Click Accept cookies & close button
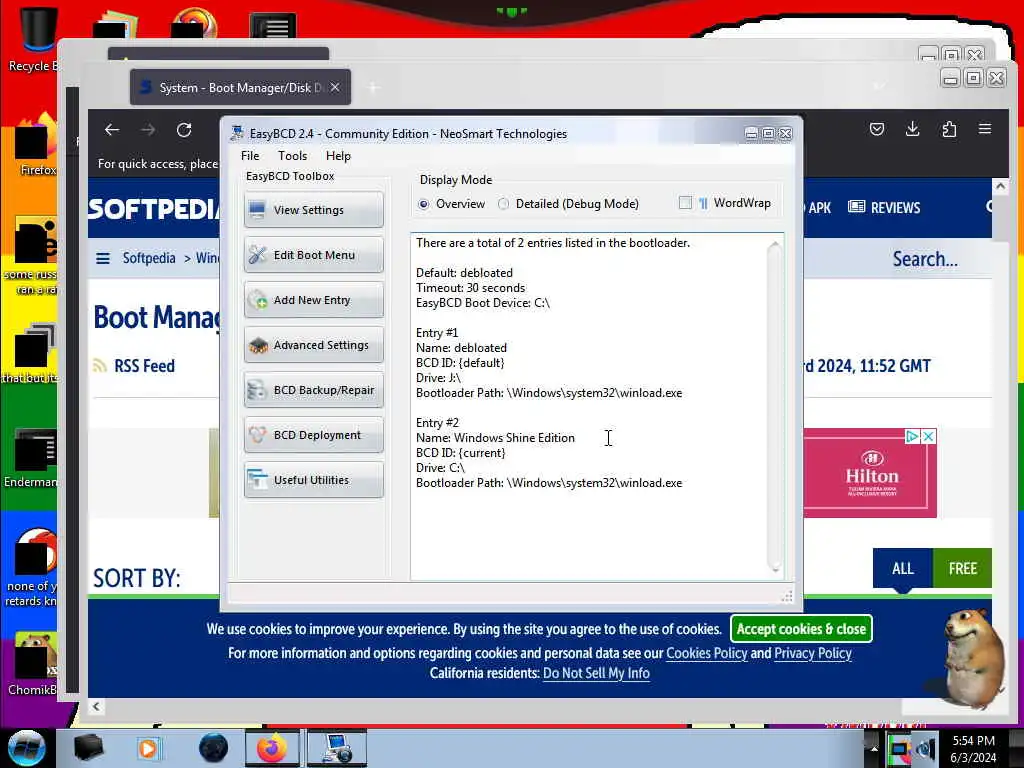The width and height of the screenshot is (1024, 768). [x=801, y=629]
